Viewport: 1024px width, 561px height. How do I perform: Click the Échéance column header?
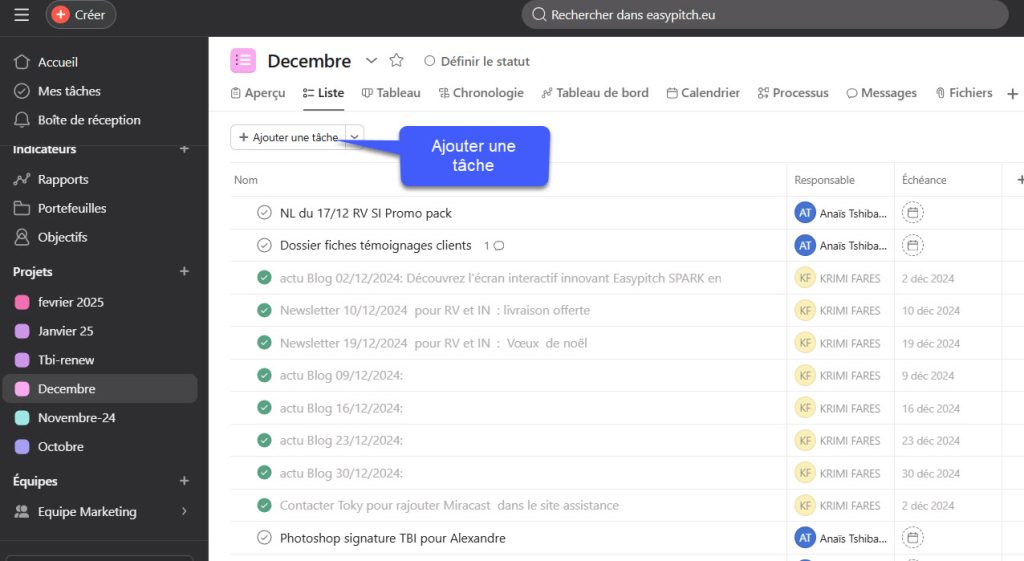click(923, 180)
